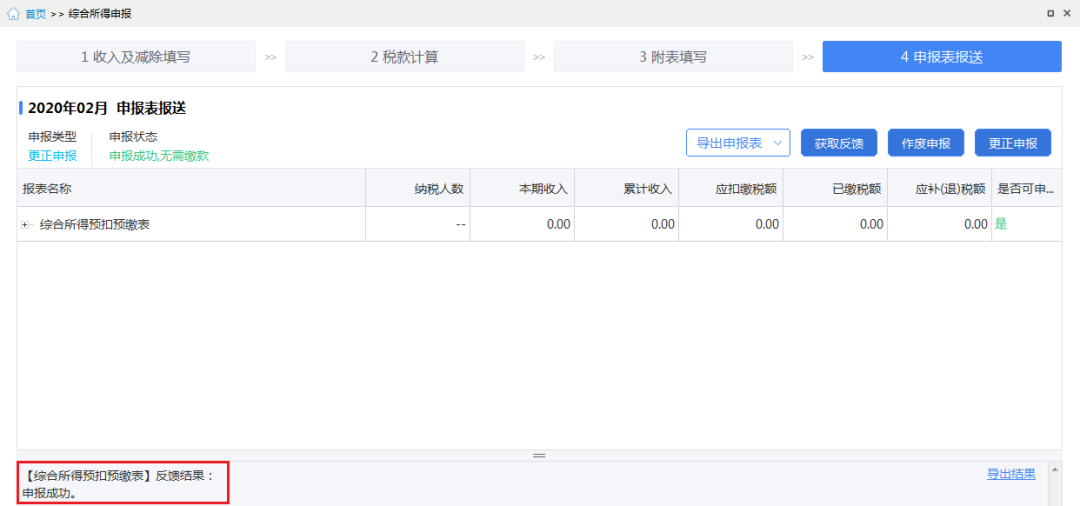Click the blue 更正申报 status text
1080x506 pixels.
pos(52,156)
